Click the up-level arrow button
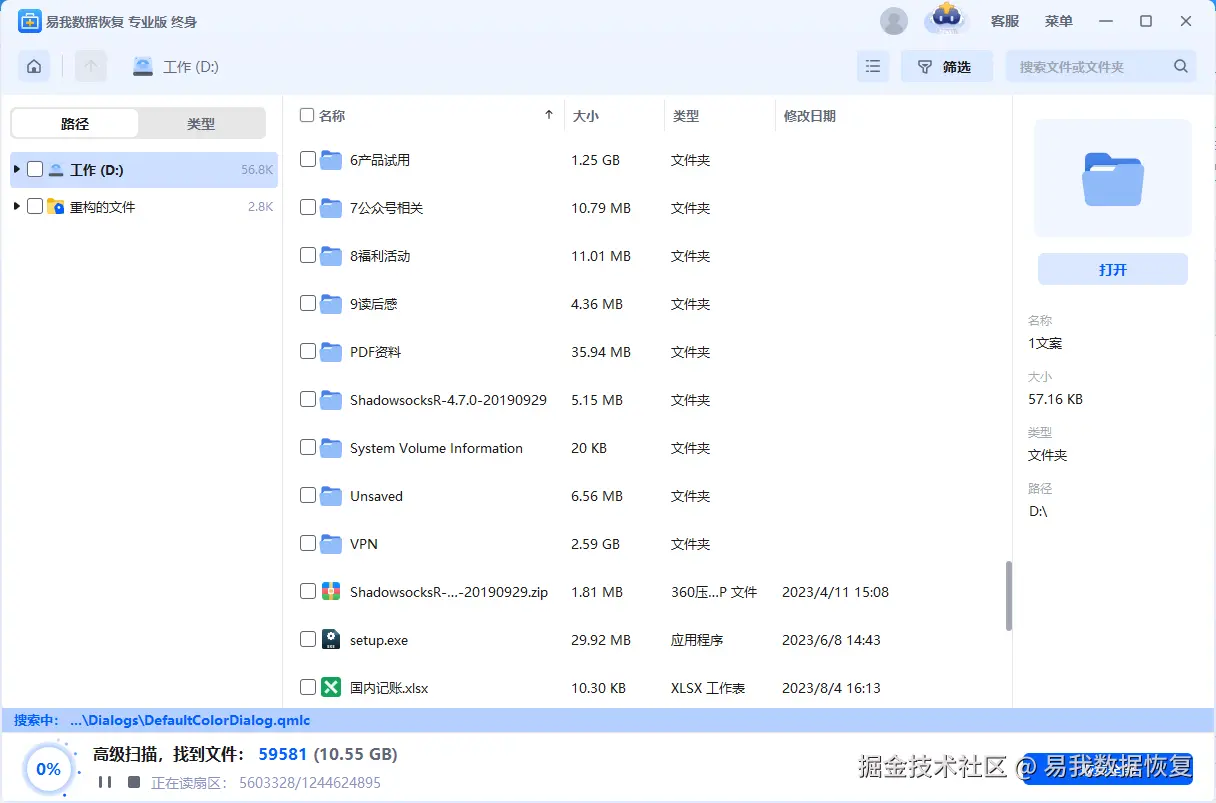Image resolution: width=1216 pixels, height=803 pixels. click(x=91, y=67)
